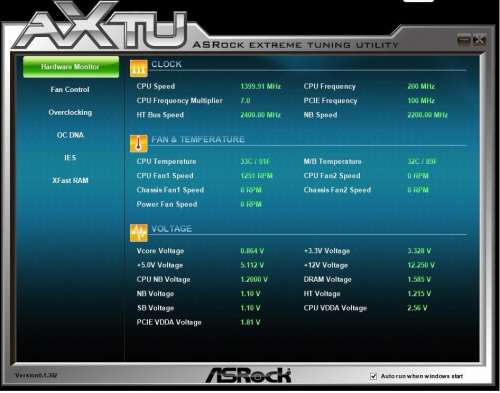Click the +3.3V Voltage value
This screenshot has height=393, width=500.
[x=419, y=251]
